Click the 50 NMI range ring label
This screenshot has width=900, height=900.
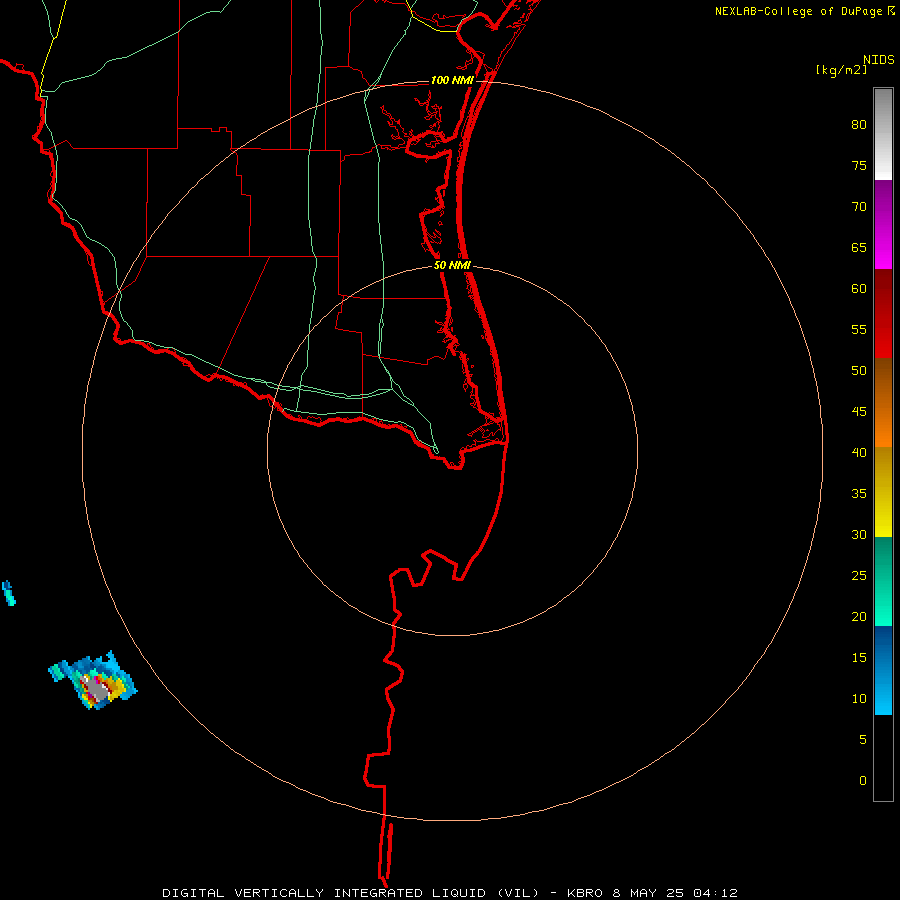pyautogui.click(x=452, y=265)
